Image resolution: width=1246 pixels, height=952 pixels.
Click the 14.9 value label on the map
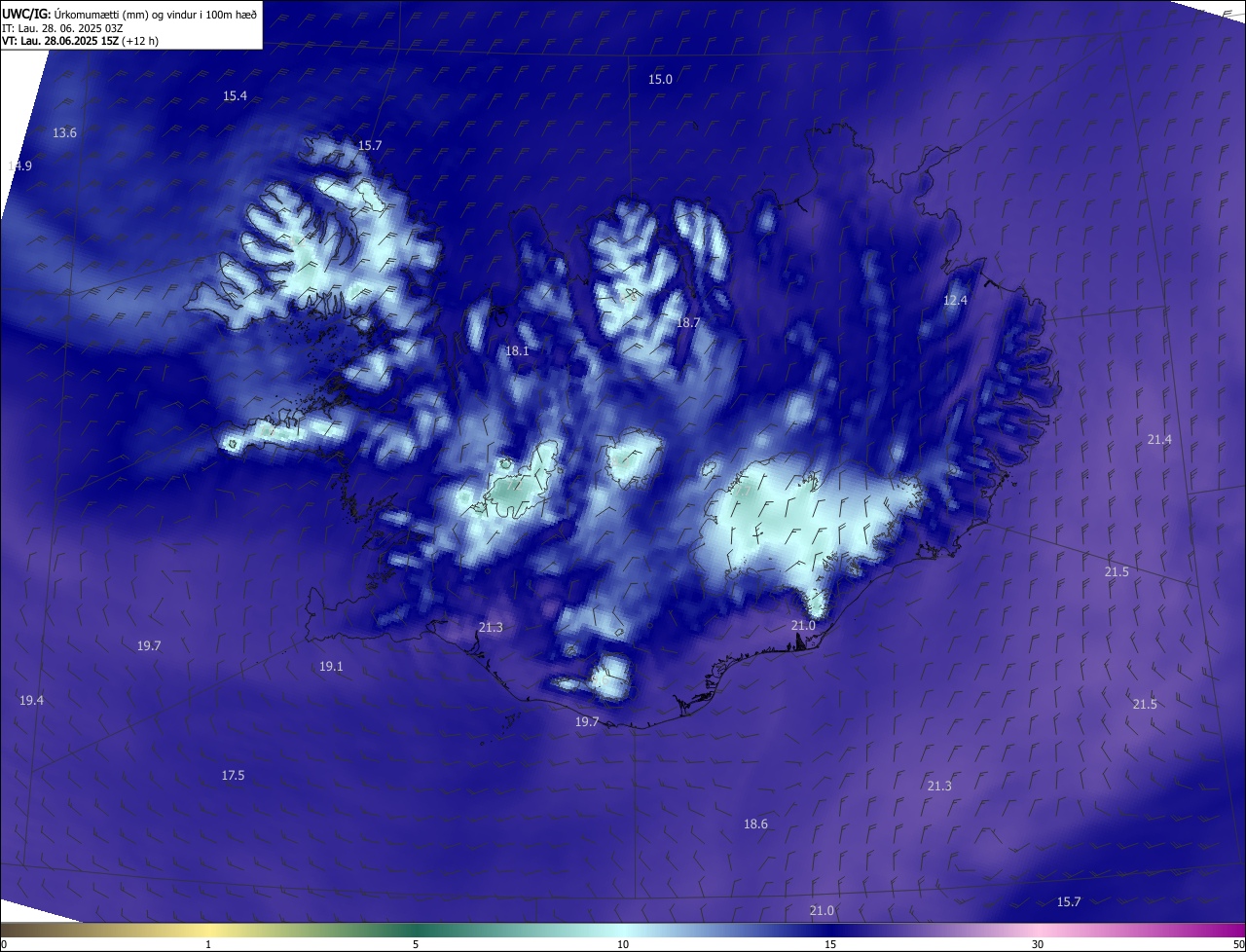19,165
